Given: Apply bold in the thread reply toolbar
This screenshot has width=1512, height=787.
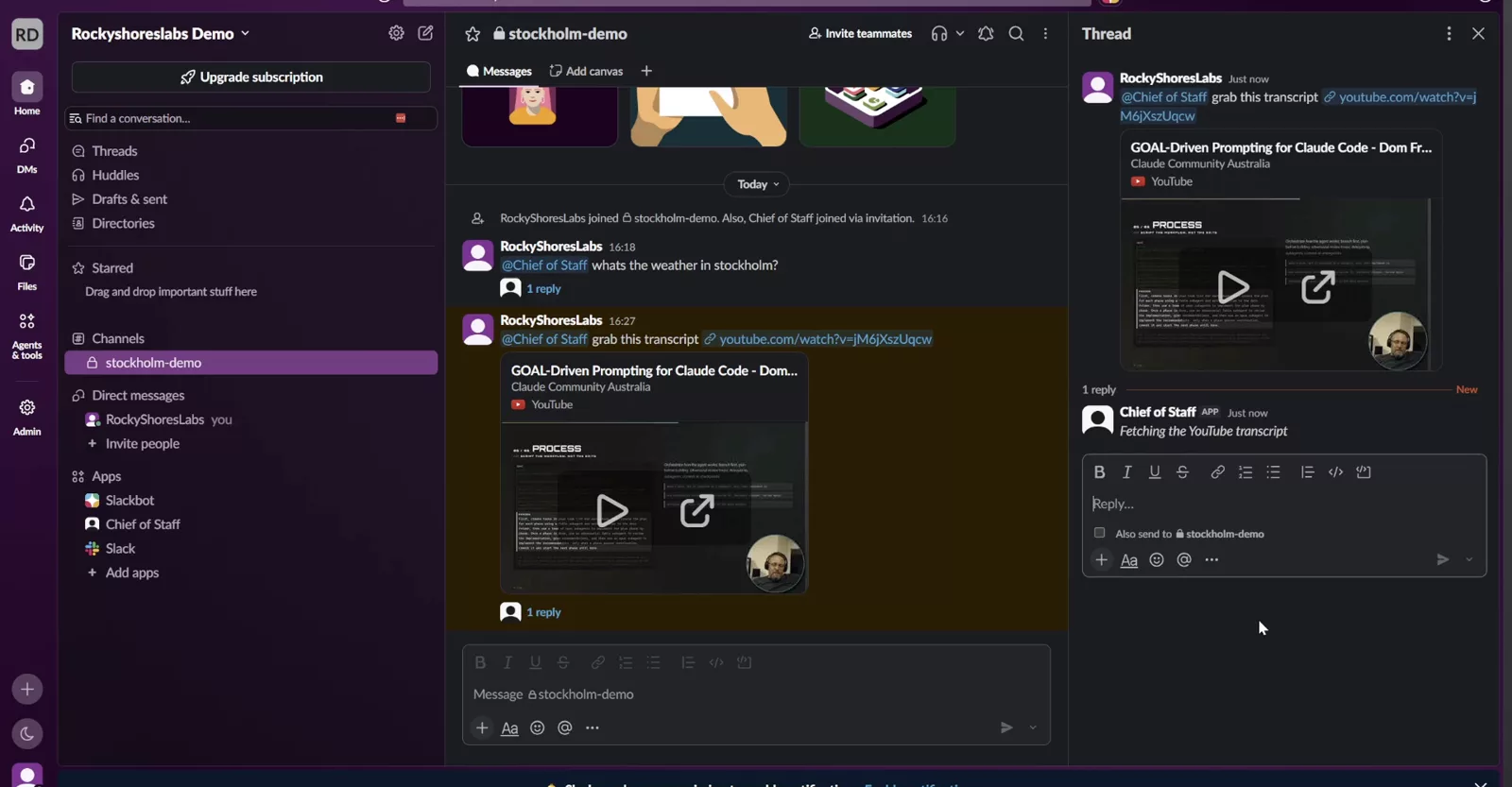Looking at the screenshot, I should click(x=1099, y=471).
